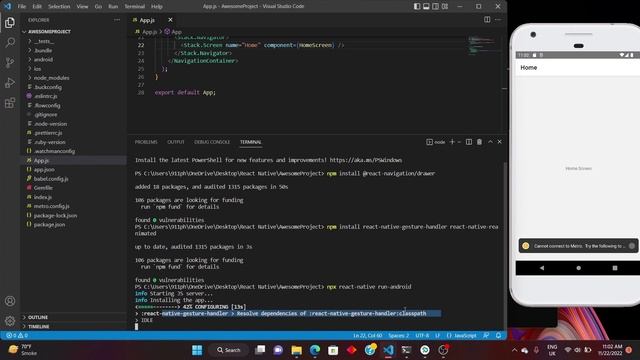Switch to the Debug Console tab
This screenshot has height=360, width=640.
point(212,142)
